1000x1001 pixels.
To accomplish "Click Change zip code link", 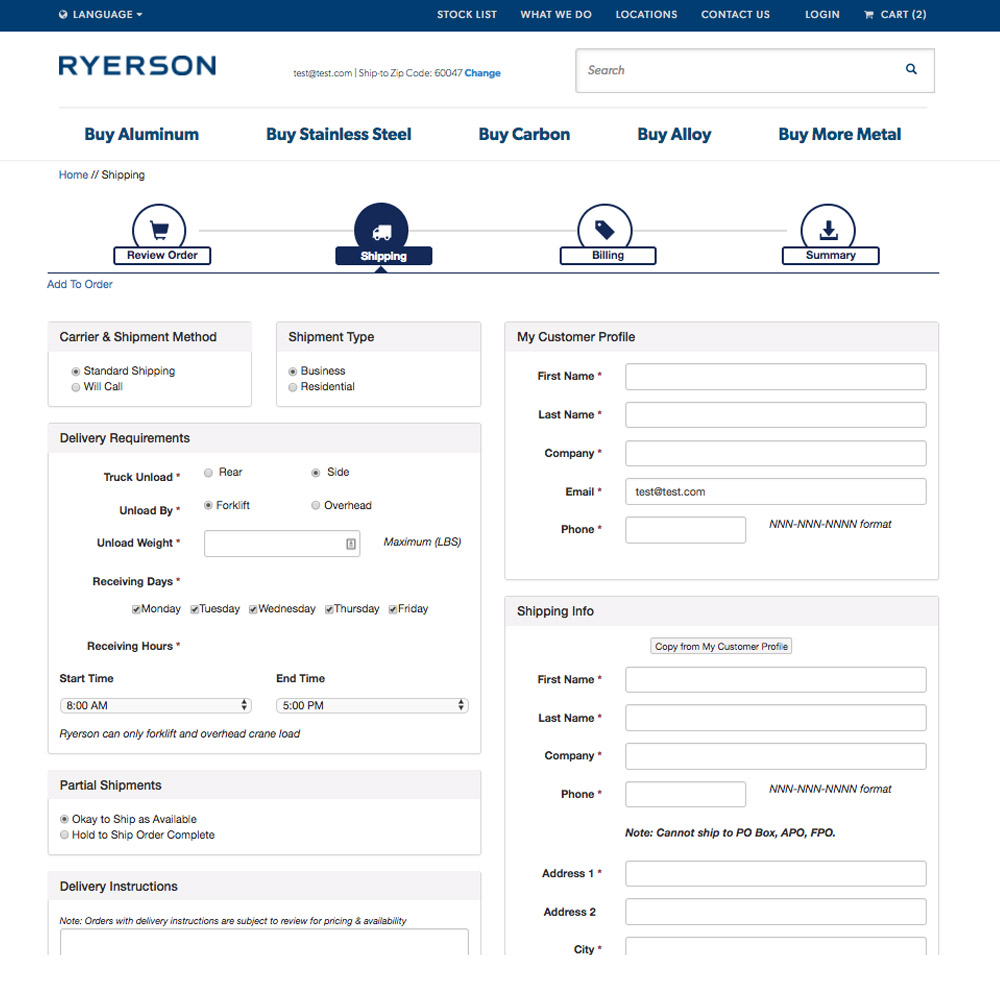I will (x=483, y=73).
